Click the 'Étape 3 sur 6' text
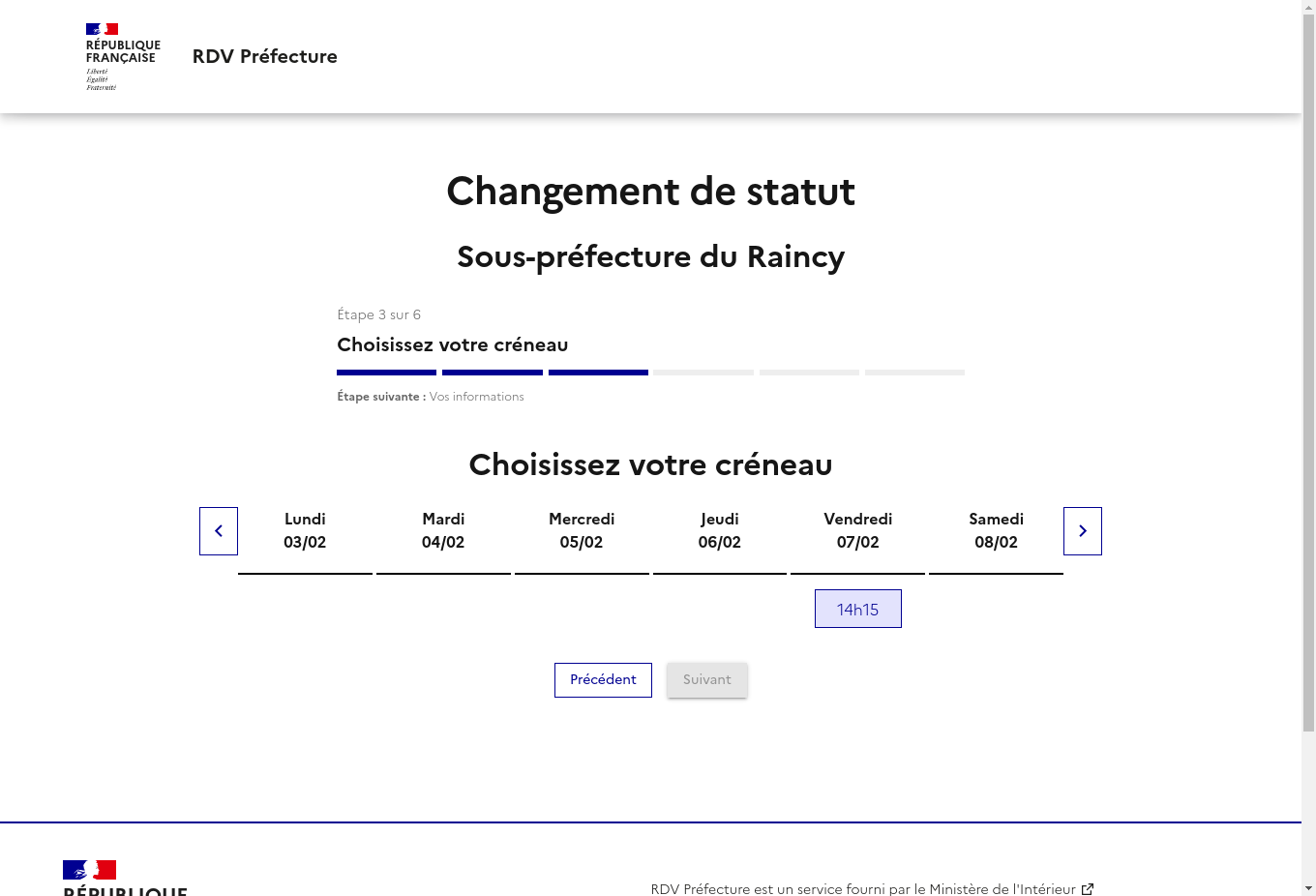 (x=379, y=314)
